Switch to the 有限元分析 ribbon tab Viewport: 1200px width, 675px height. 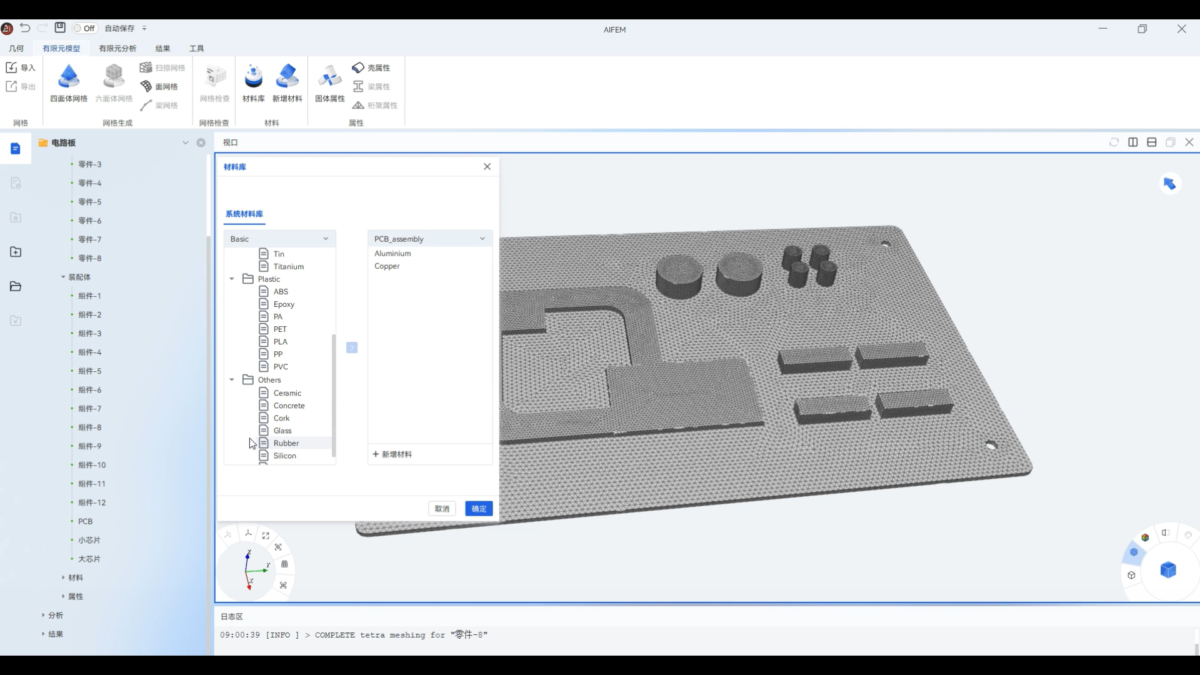pyautogui.click(x=117, y=48)
